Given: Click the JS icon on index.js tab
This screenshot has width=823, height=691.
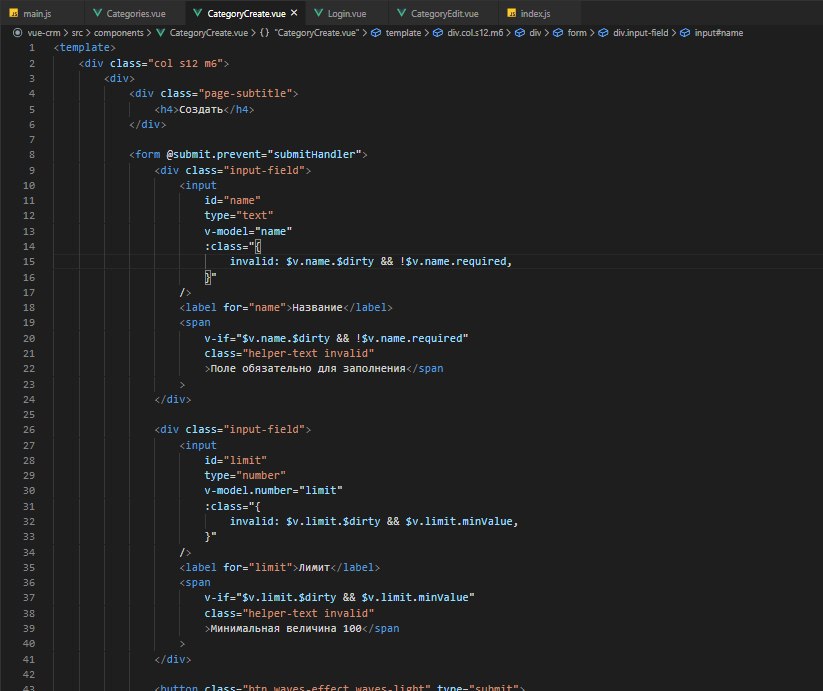Looking at the screenshot, I should tap(511, 13).
